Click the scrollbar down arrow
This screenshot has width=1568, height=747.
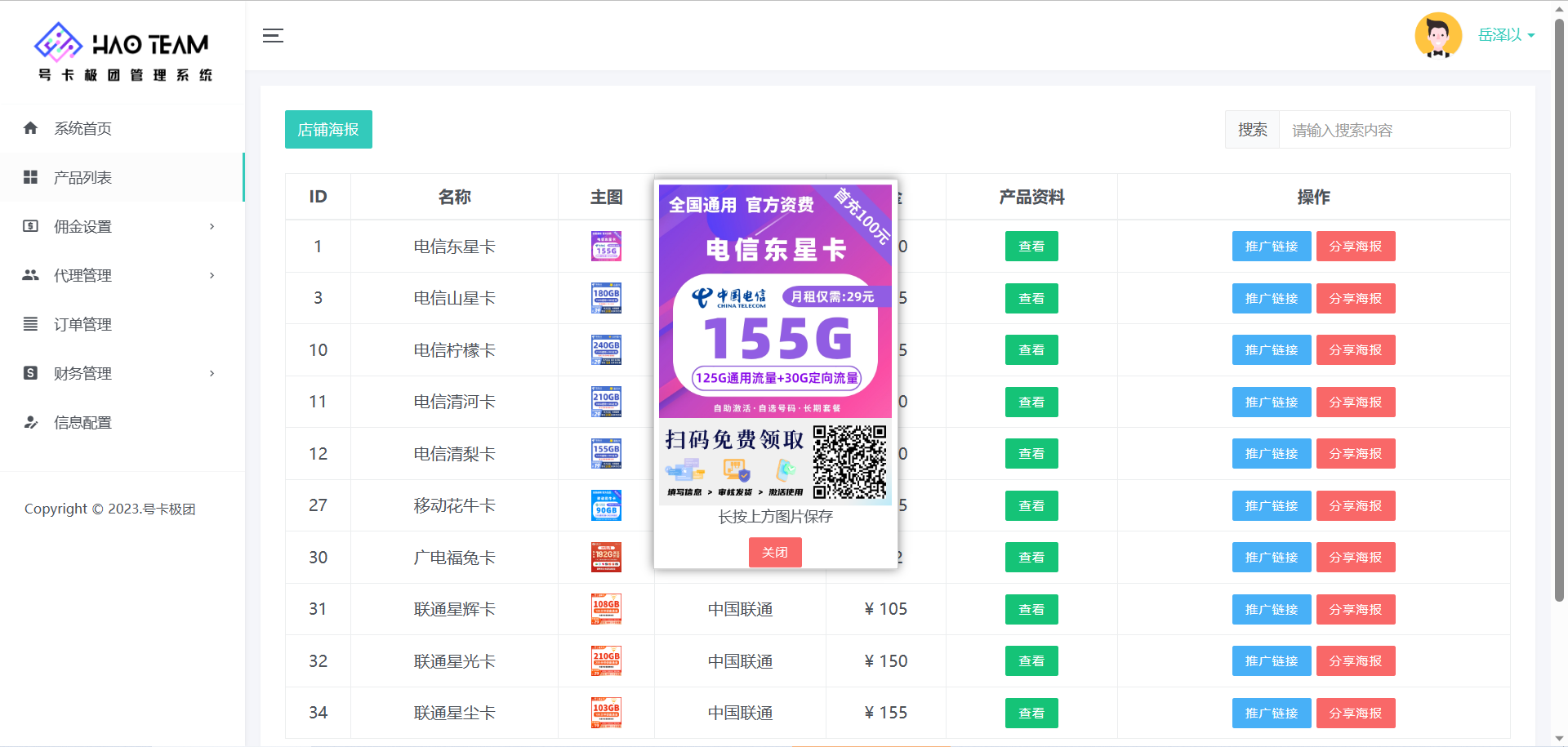tap(1559, 740)
